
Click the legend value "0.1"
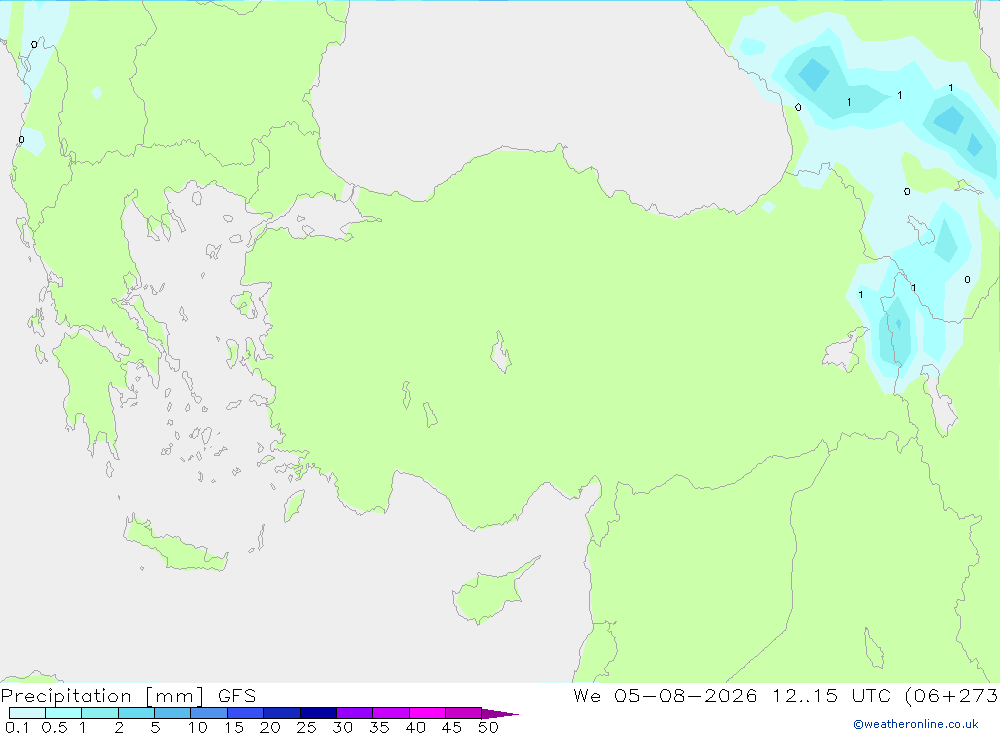[x=17, y=727]
